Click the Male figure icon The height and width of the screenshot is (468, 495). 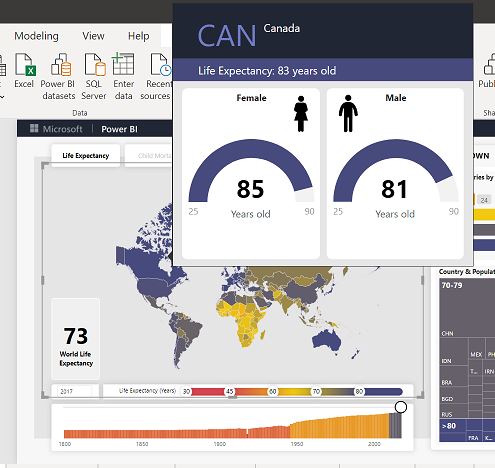(x=348, y=113)
